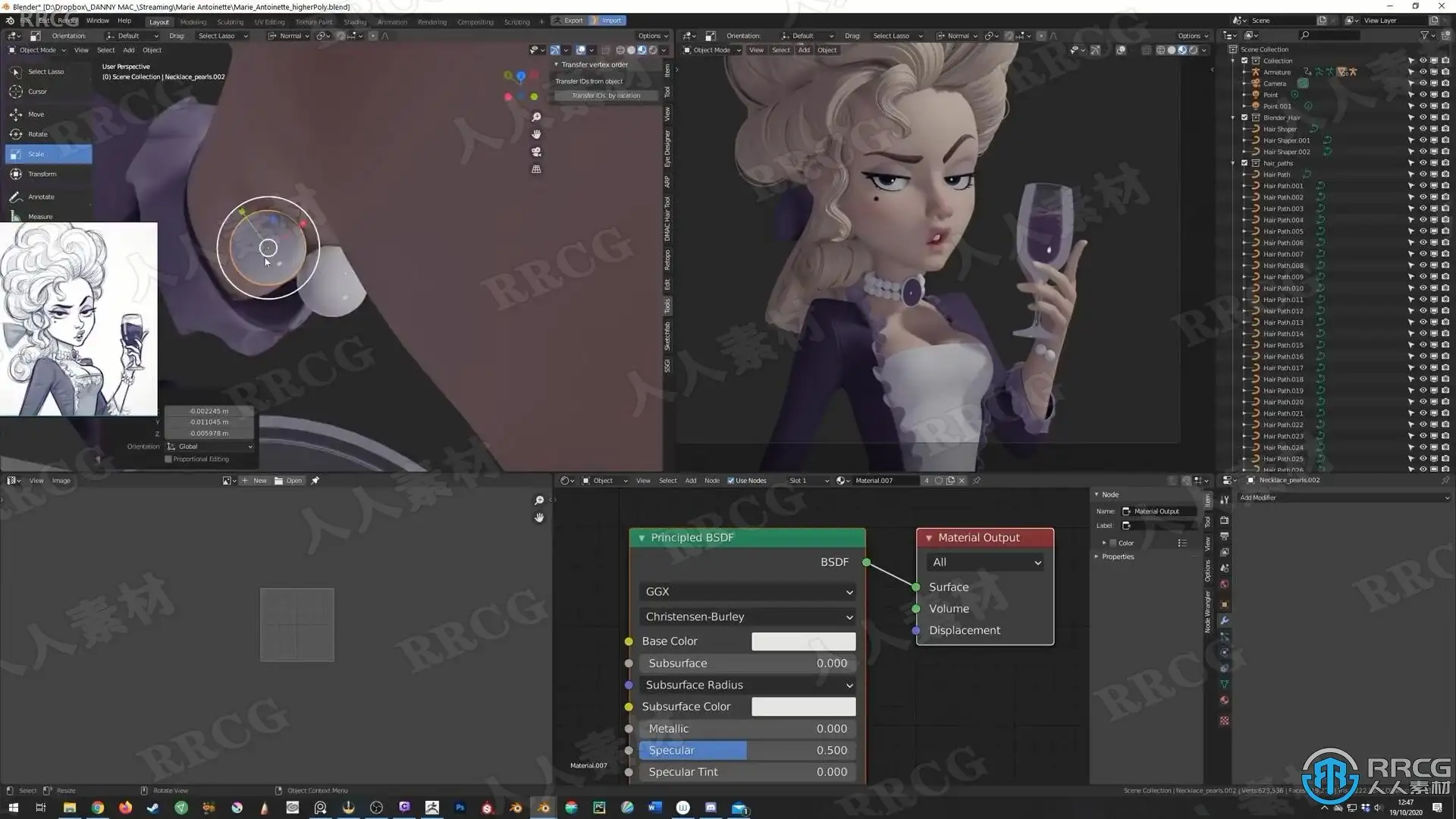Click the image editor pan hand icon

539,518
